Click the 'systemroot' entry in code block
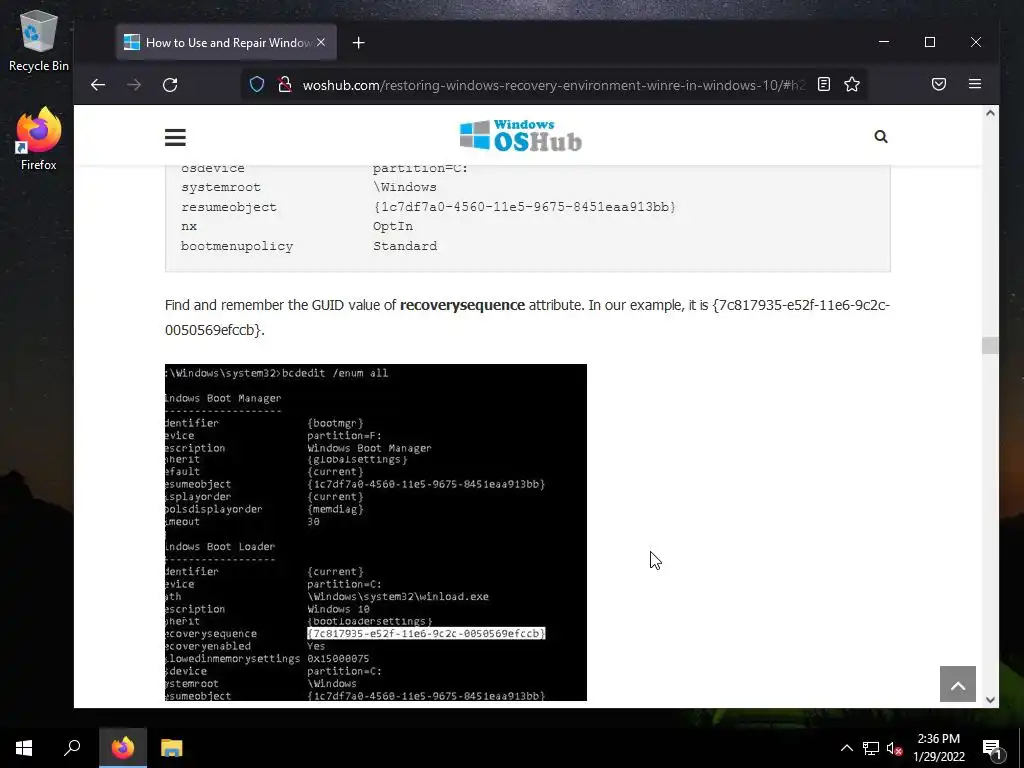The width and height of the screenshot is (1024, 768). tap(221, 187)
